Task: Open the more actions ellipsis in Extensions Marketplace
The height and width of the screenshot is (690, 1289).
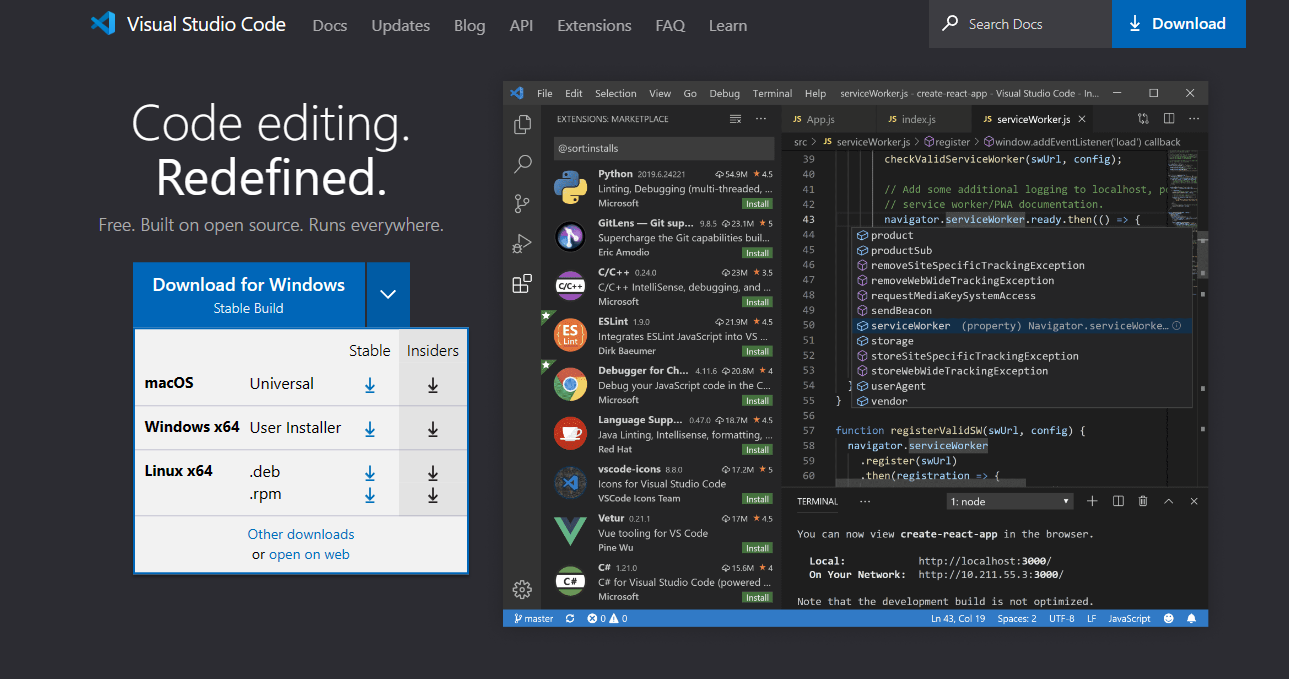Action: (x=761, y=119)
